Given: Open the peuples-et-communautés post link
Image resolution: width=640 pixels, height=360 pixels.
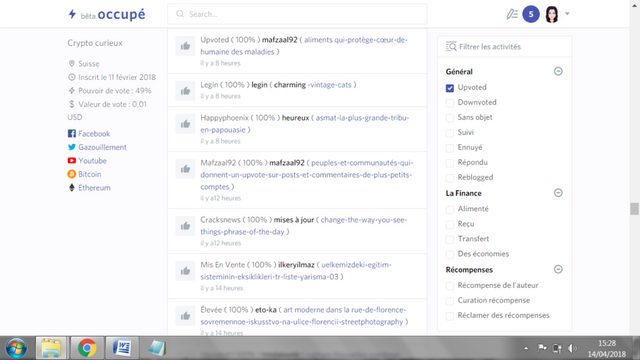Looking at the screenshot, I should (307, 175).
